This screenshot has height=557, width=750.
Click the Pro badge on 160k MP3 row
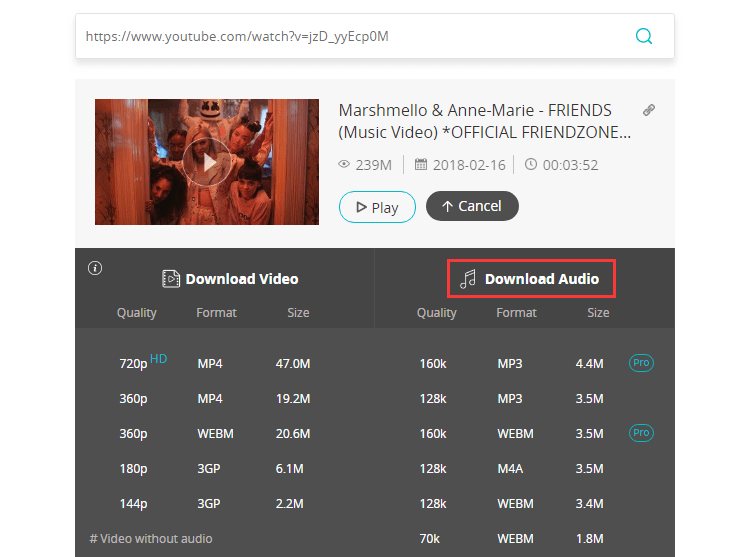pyautogui.click(x=641, y=363)
